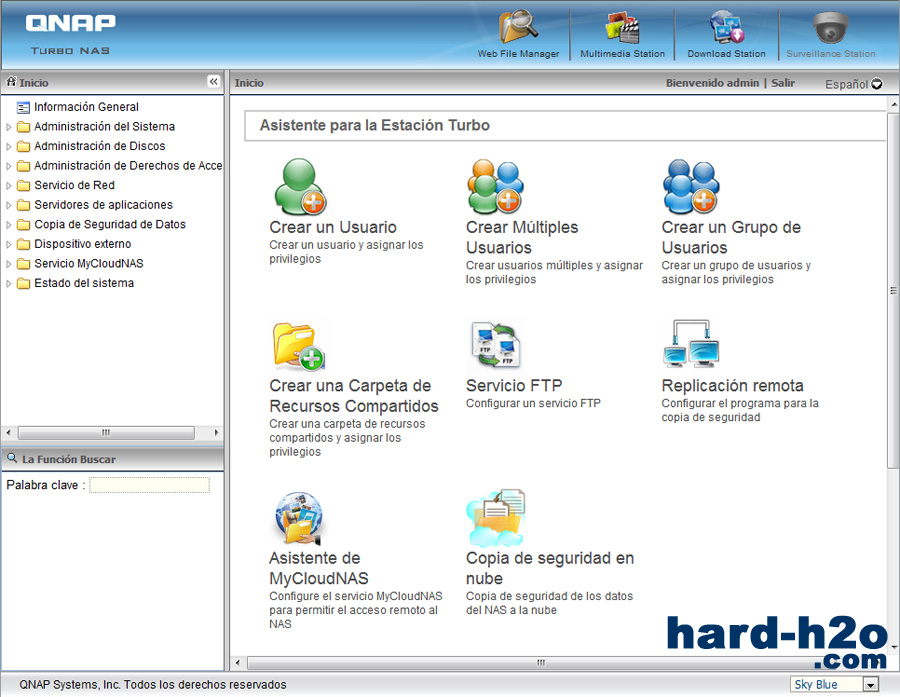Open the Replicación remota title link

click(x=732, y=385)
